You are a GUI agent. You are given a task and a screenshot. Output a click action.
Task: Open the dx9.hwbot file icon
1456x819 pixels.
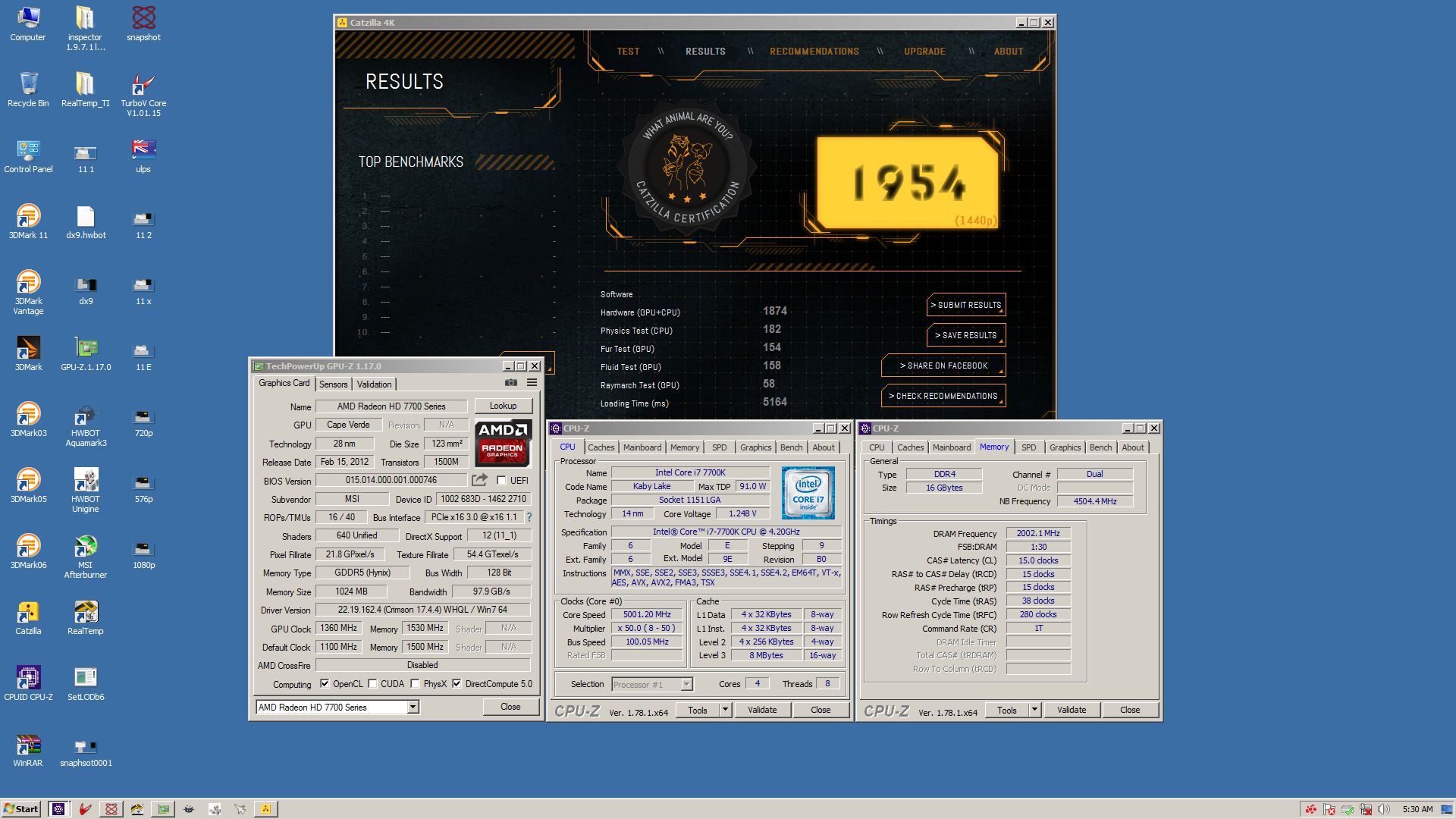click(86, 221)
